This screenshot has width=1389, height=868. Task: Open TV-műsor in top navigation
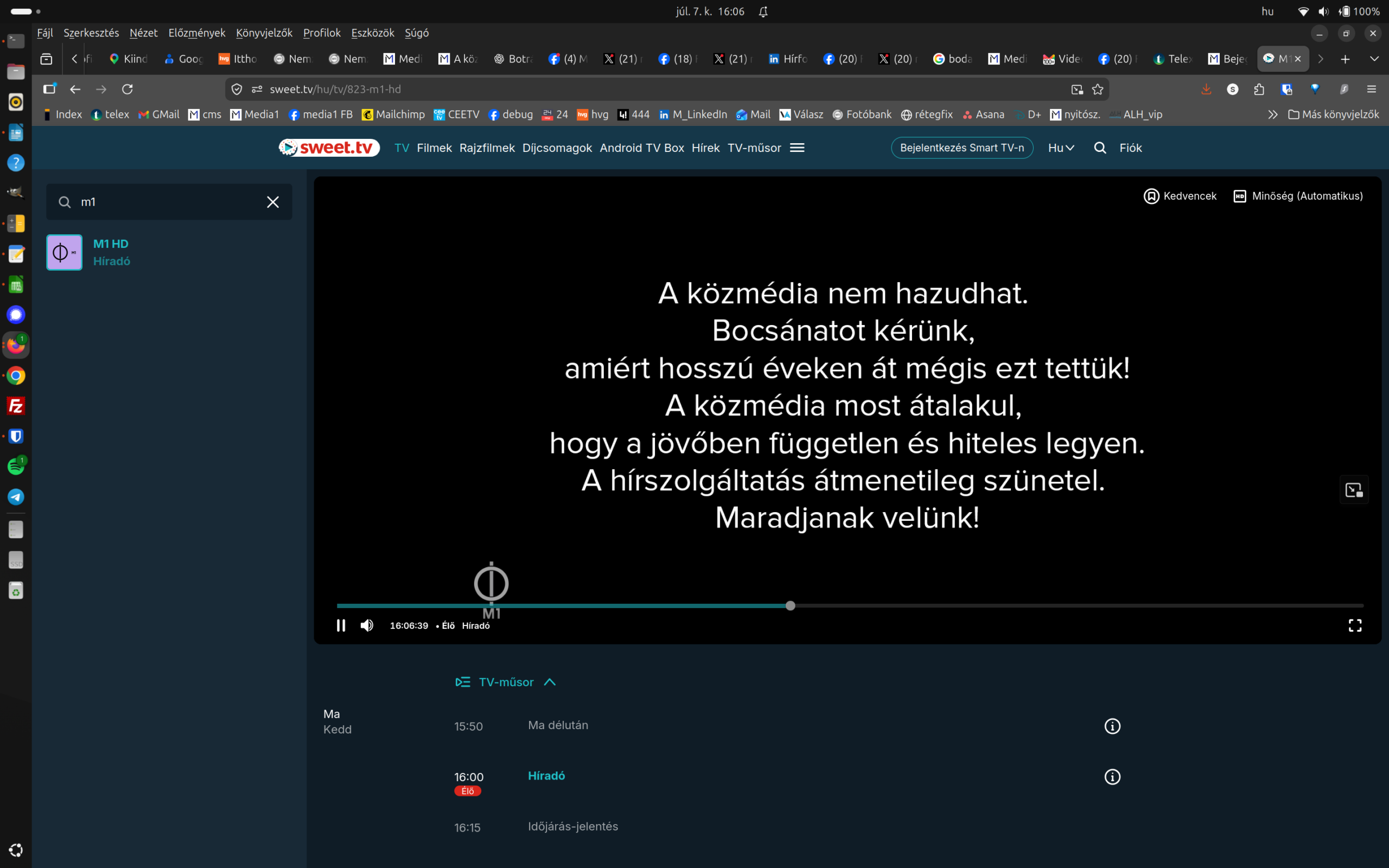[754, 148]
